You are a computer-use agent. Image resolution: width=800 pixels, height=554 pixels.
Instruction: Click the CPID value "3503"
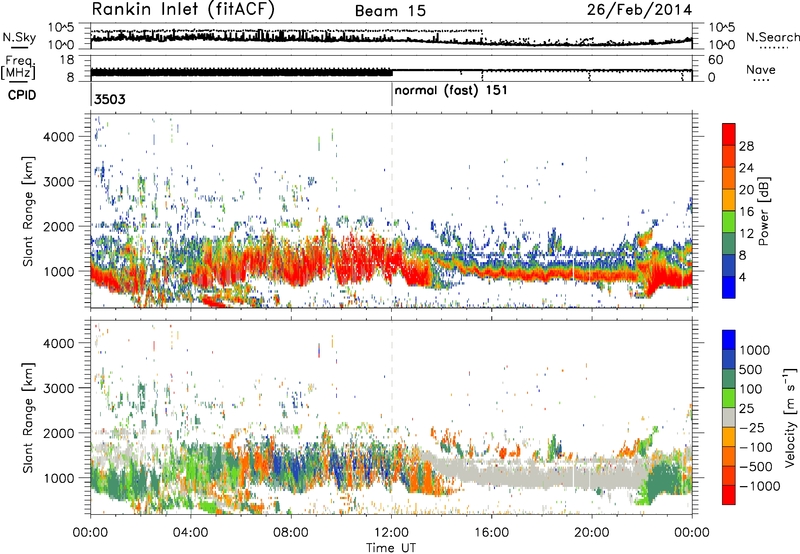(x=110, y=99)
